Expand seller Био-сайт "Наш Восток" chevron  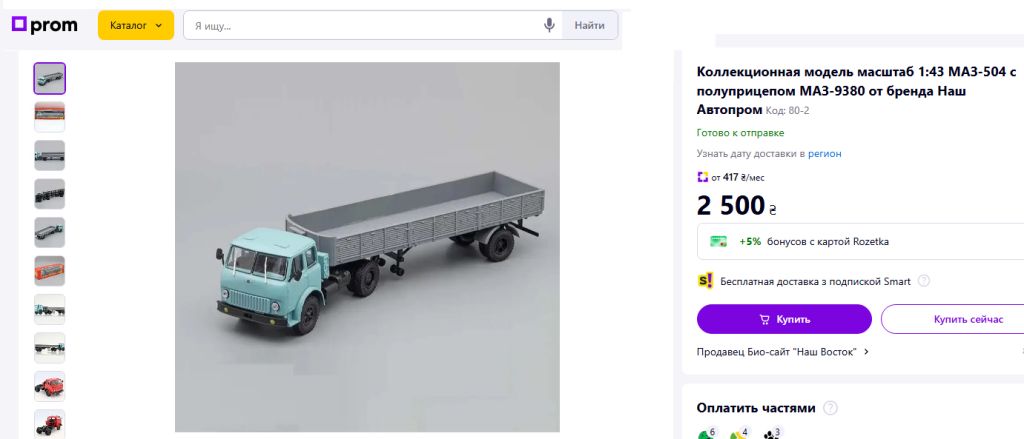(x=867, y=351)
